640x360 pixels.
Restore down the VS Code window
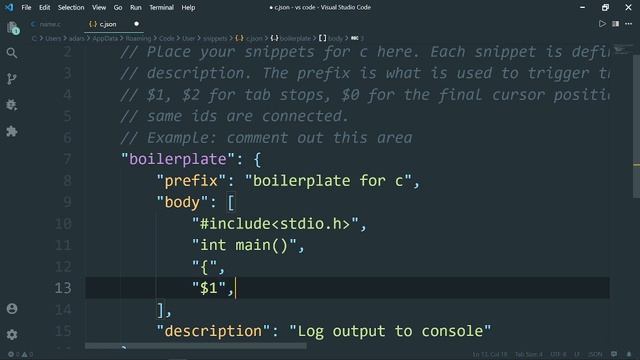point(605,7)
